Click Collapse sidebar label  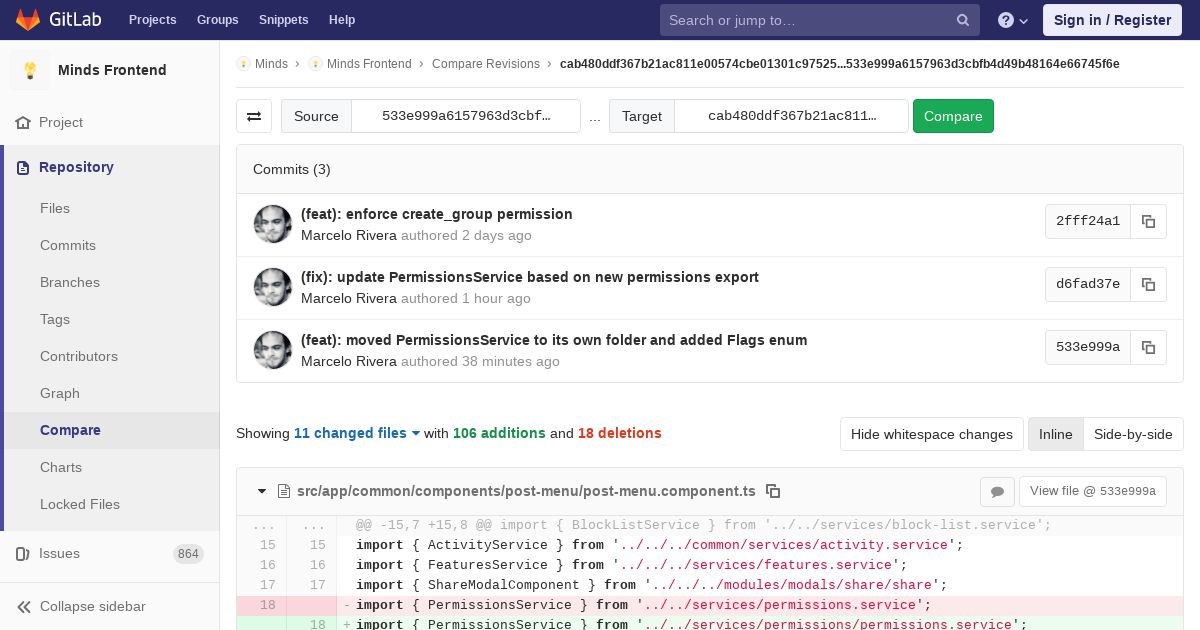coord(93,606)
